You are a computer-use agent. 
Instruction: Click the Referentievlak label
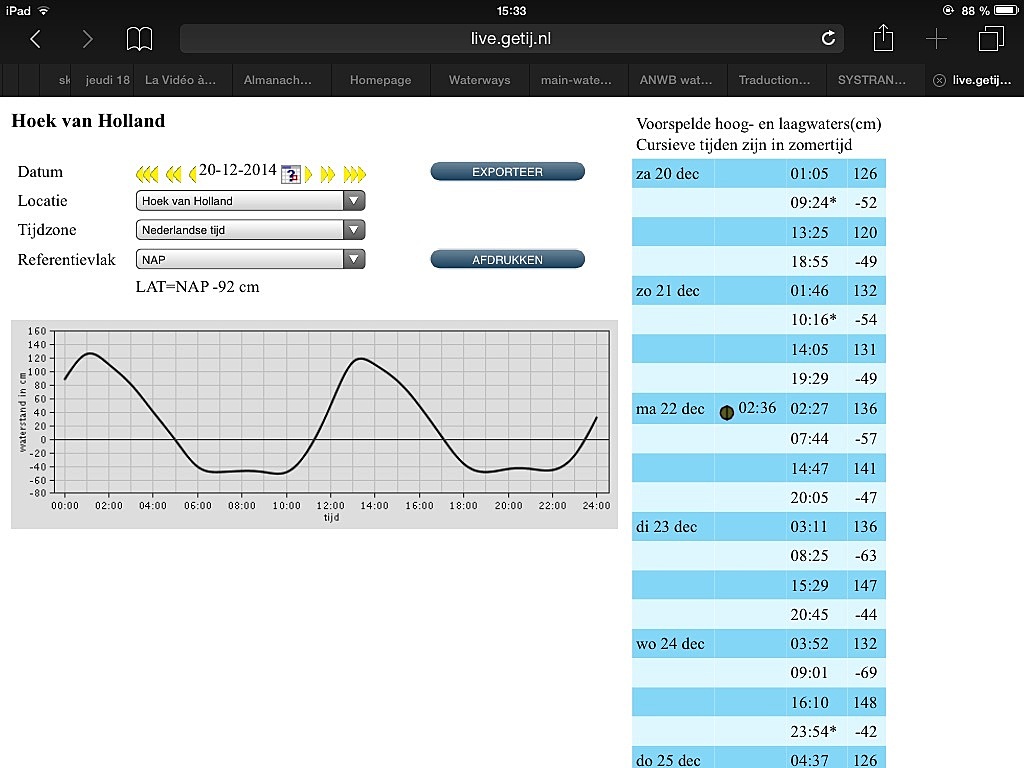coord(67,259)
